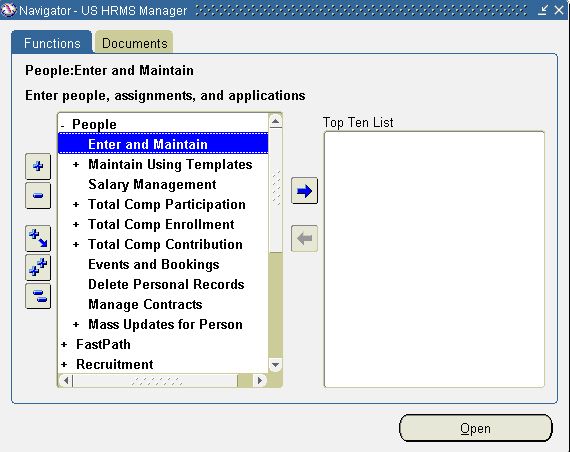Expand Mass Updates for Person node
The height and width of the screenshot is (452, 570).
coord(76,324)
